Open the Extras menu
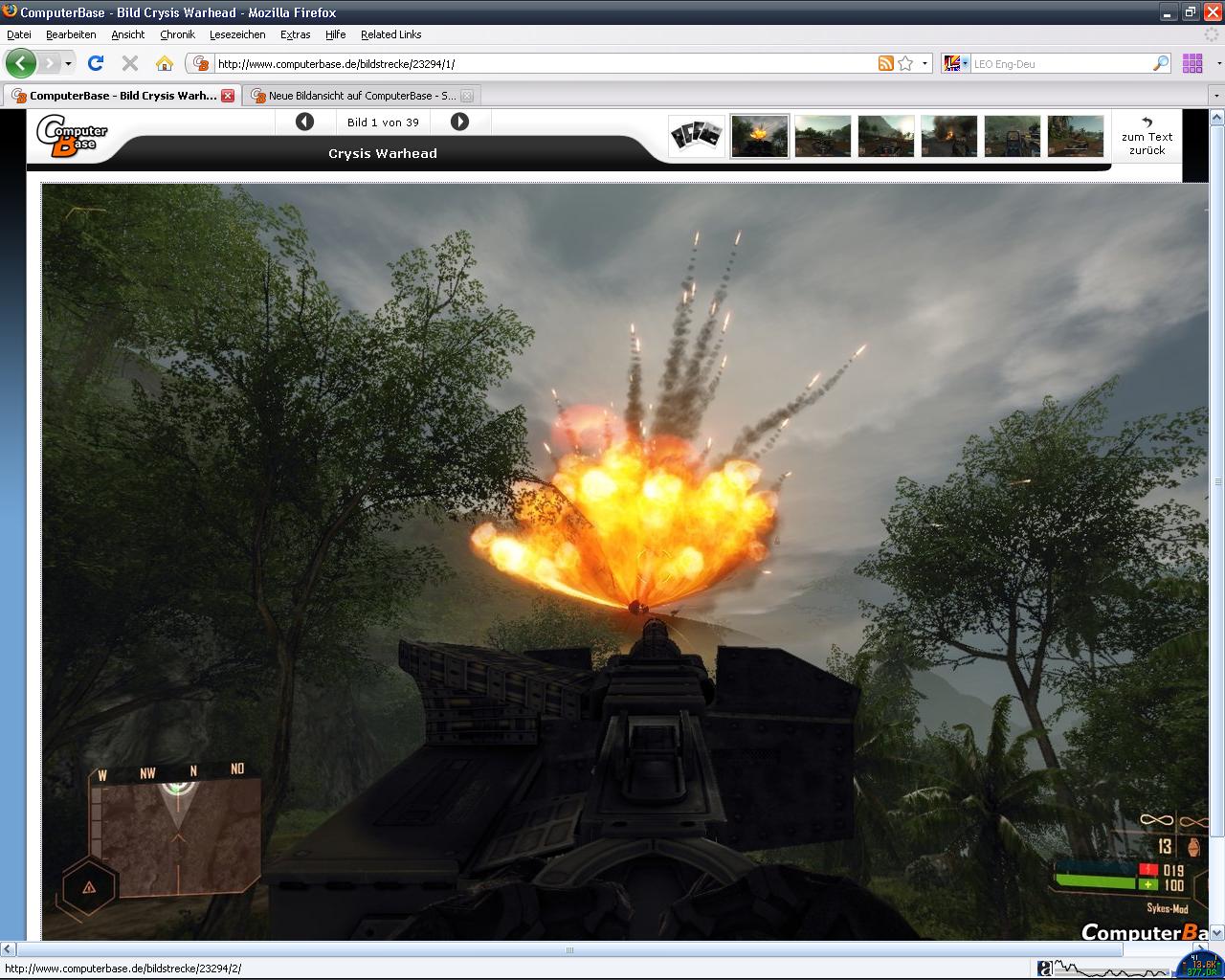The height and width of the screenshot is (980, 1225). coord(295,34)
